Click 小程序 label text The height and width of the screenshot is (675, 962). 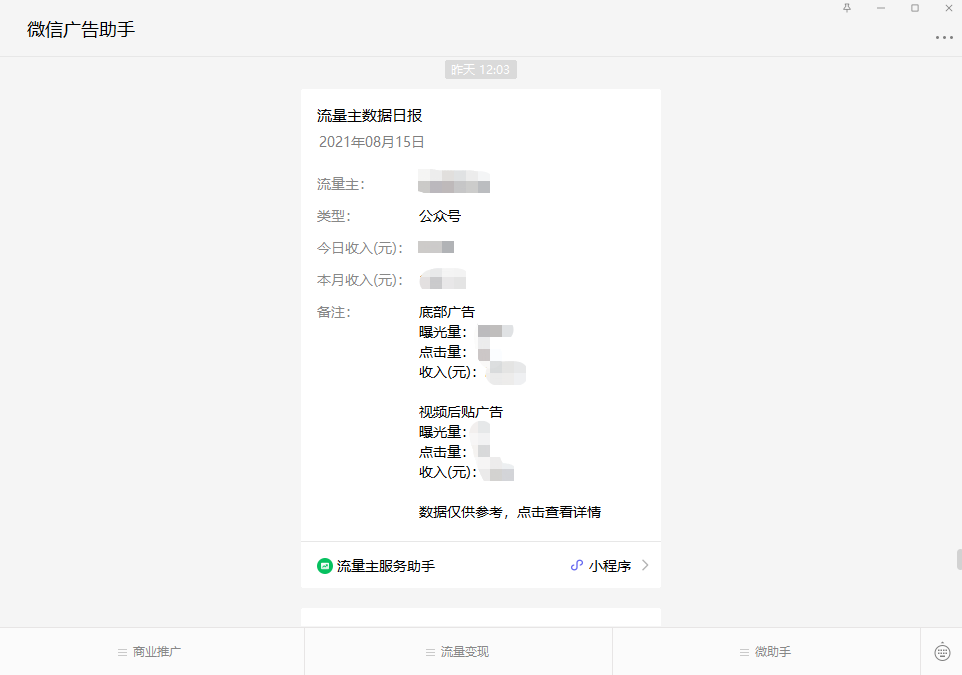coord(610,566)
